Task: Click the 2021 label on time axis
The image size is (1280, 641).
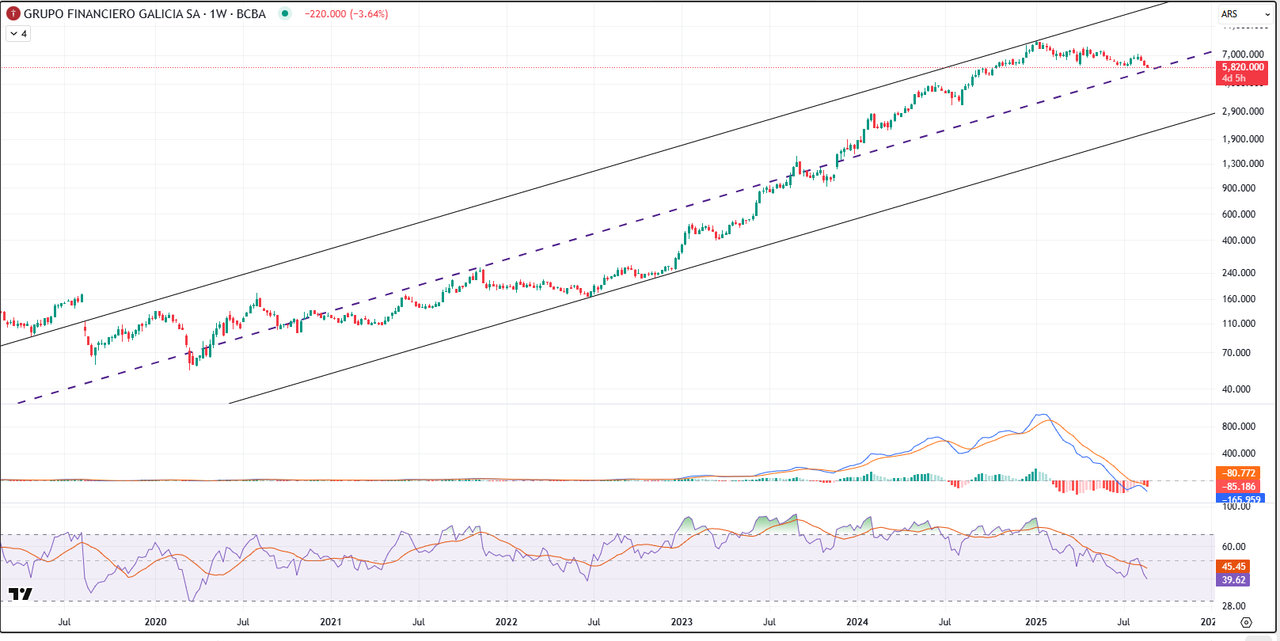Action: (x=331, y=622)
